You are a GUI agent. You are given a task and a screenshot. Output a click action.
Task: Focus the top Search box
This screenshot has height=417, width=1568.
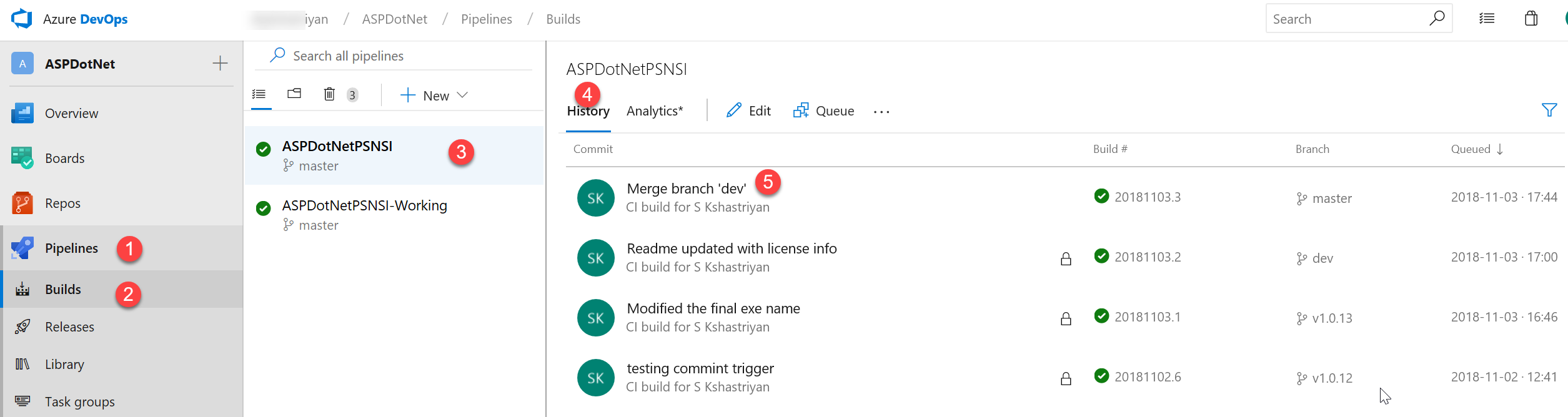pos(1359,19)
